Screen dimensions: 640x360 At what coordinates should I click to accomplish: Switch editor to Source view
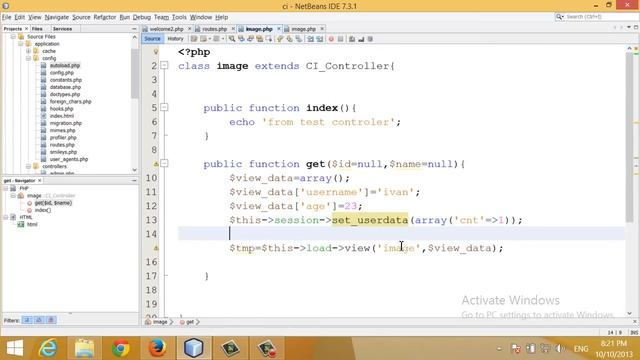pos(152,39)
